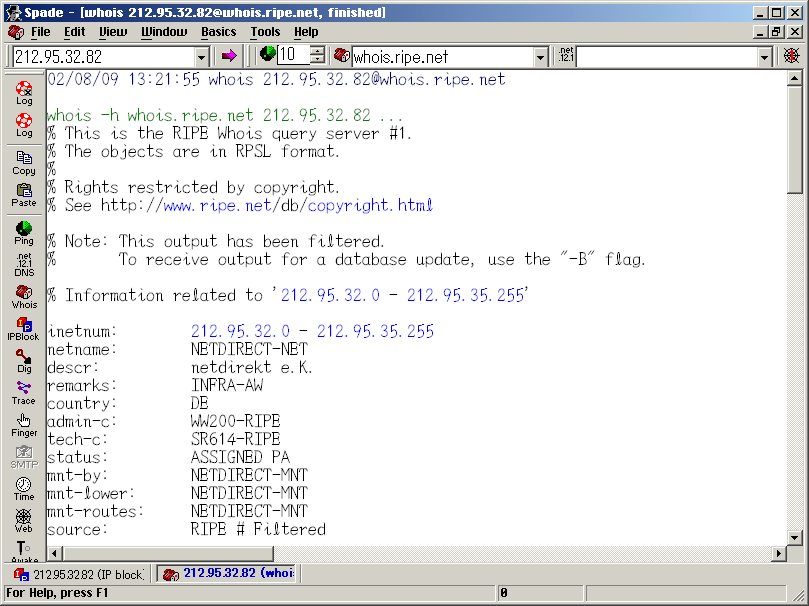809x606 pixels.
Task: Click the SR614-RIPE tech-c value
Action: click(235, 439)
